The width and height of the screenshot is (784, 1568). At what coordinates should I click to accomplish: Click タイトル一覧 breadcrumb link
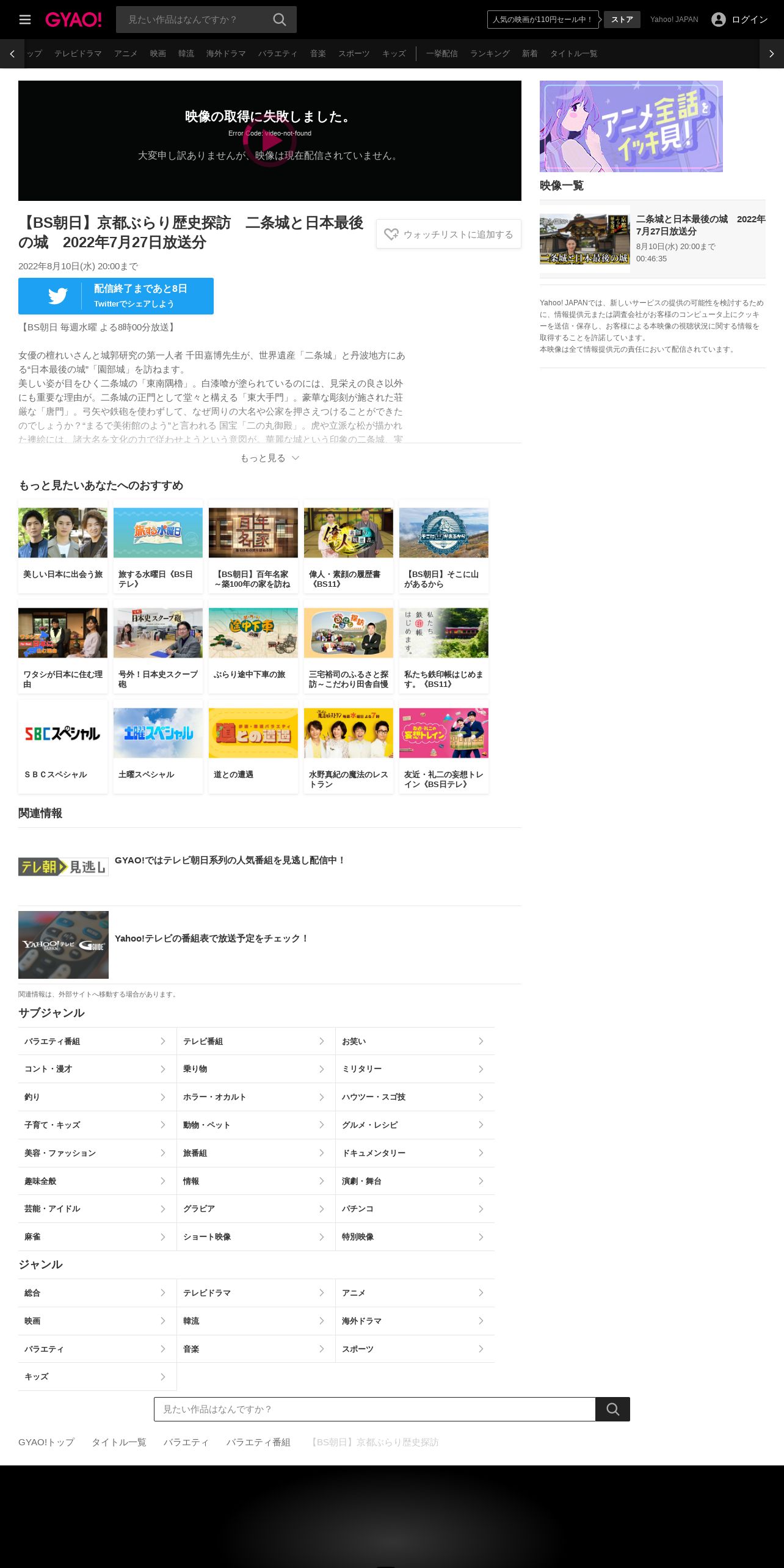click(x=119, y=1442)
